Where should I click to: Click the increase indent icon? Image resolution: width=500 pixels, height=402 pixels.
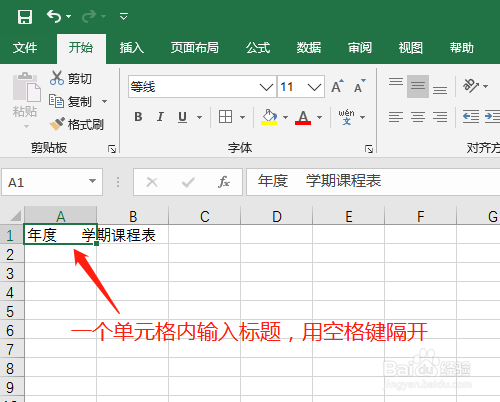coord(492,117)
